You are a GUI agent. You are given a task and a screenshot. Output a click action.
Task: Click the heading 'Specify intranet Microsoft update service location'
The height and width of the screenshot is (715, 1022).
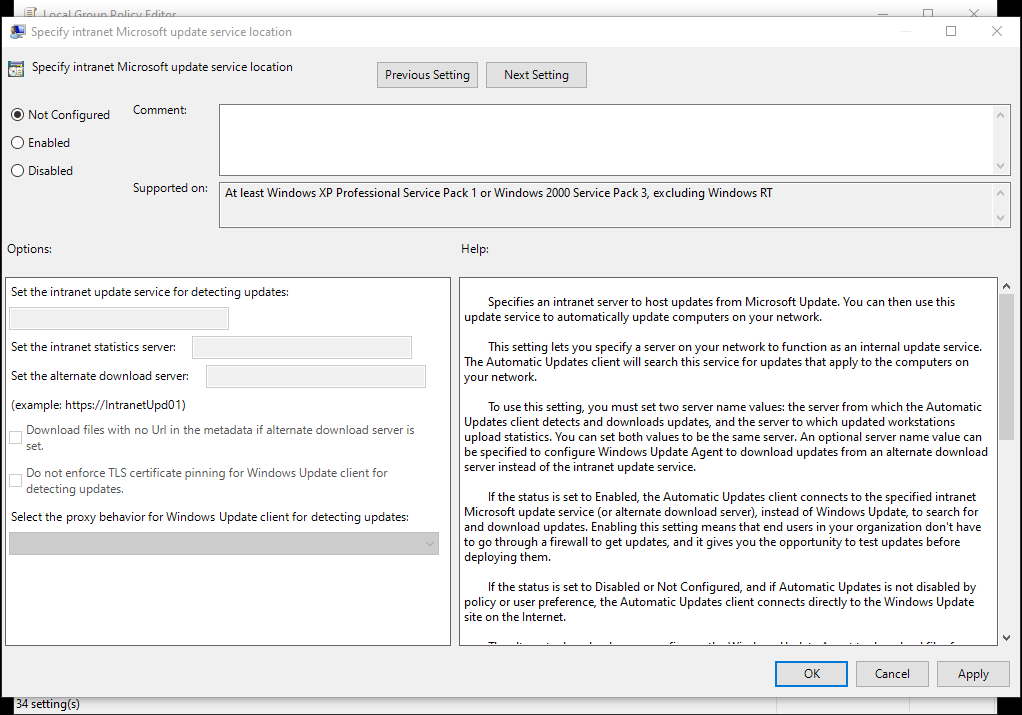[162, 66]
